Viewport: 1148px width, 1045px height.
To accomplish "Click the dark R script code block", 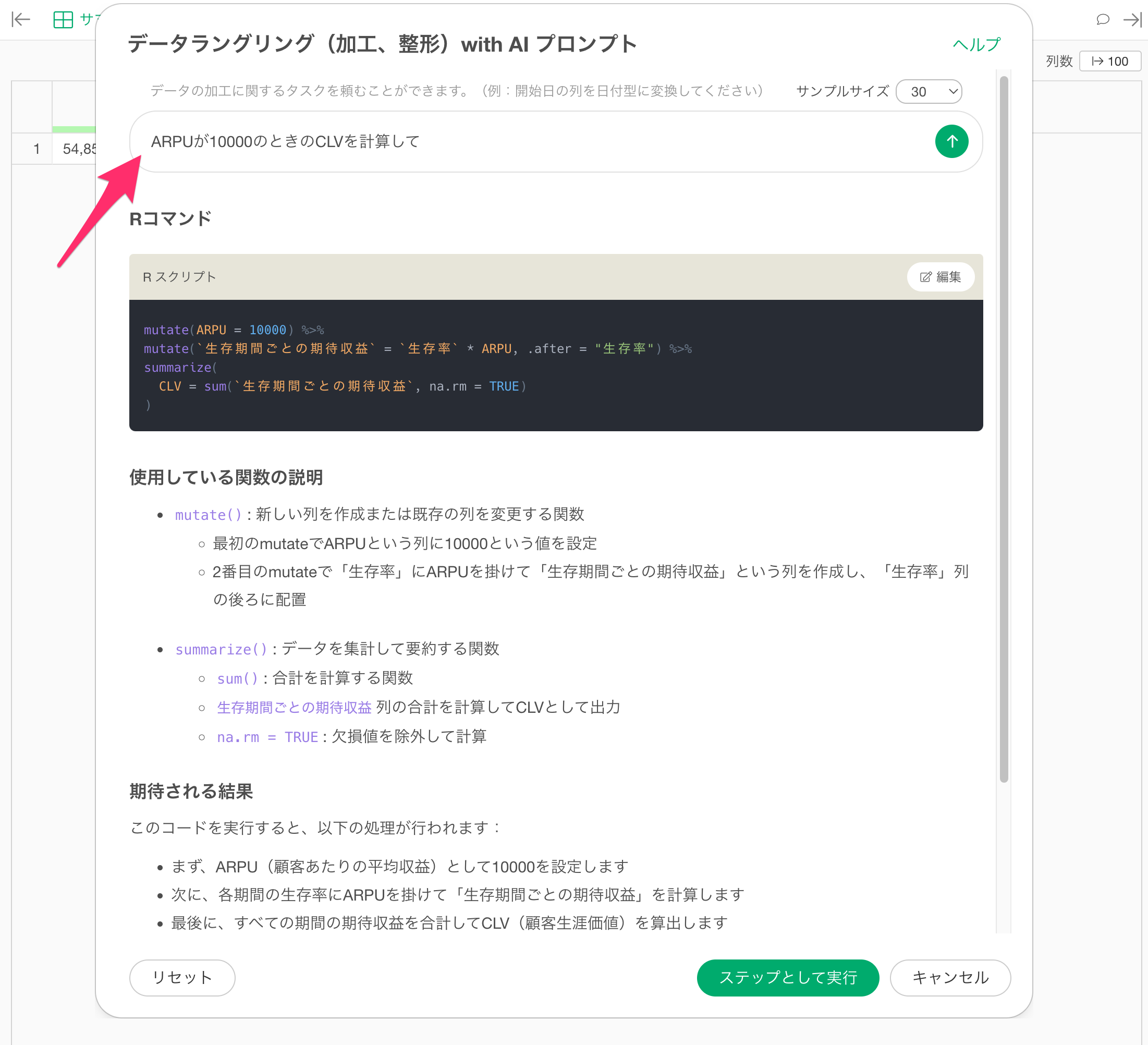I will point(555,366).
